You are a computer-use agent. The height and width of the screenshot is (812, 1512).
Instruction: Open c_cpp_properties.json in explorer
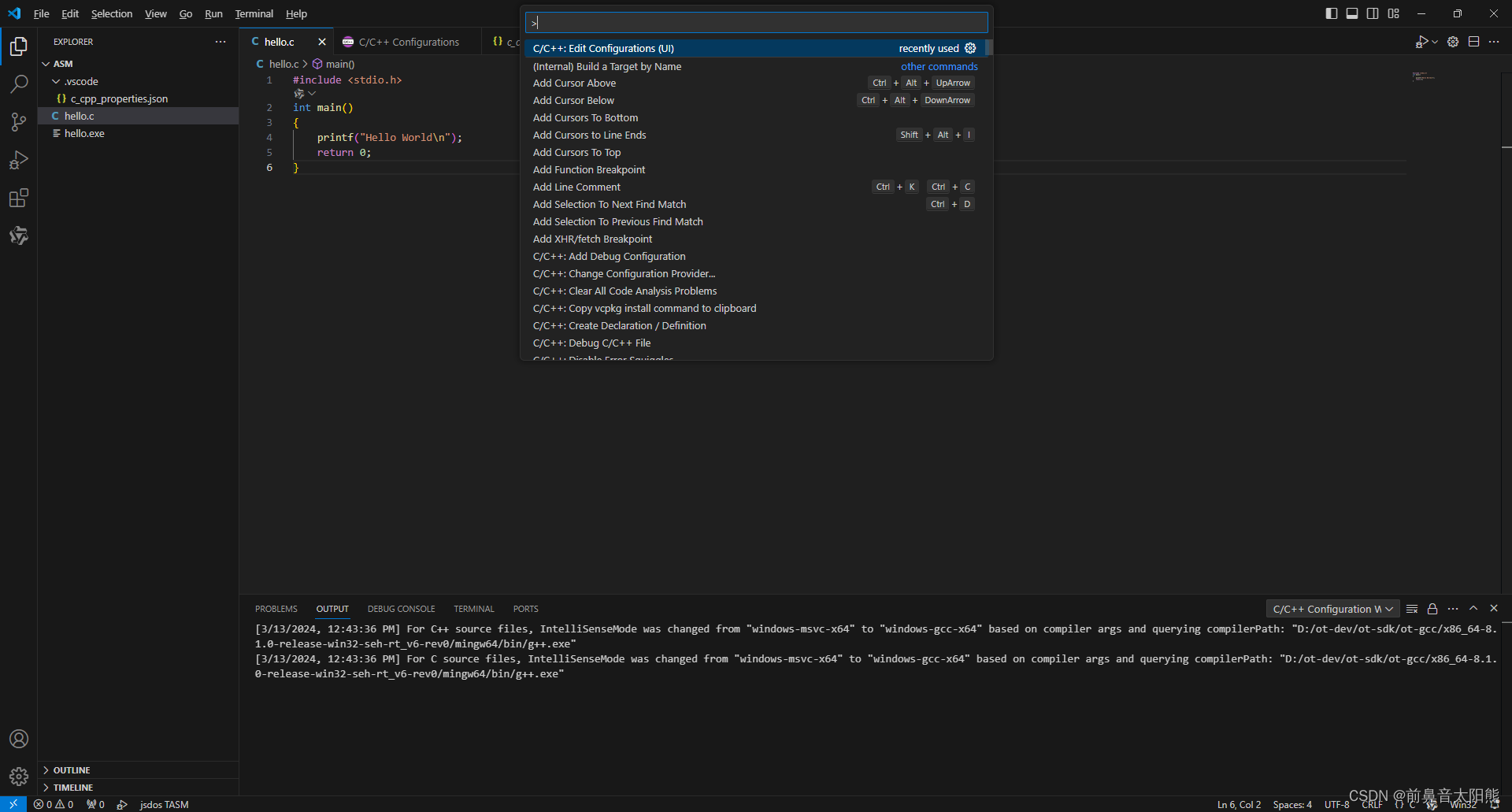click(138, 98)
